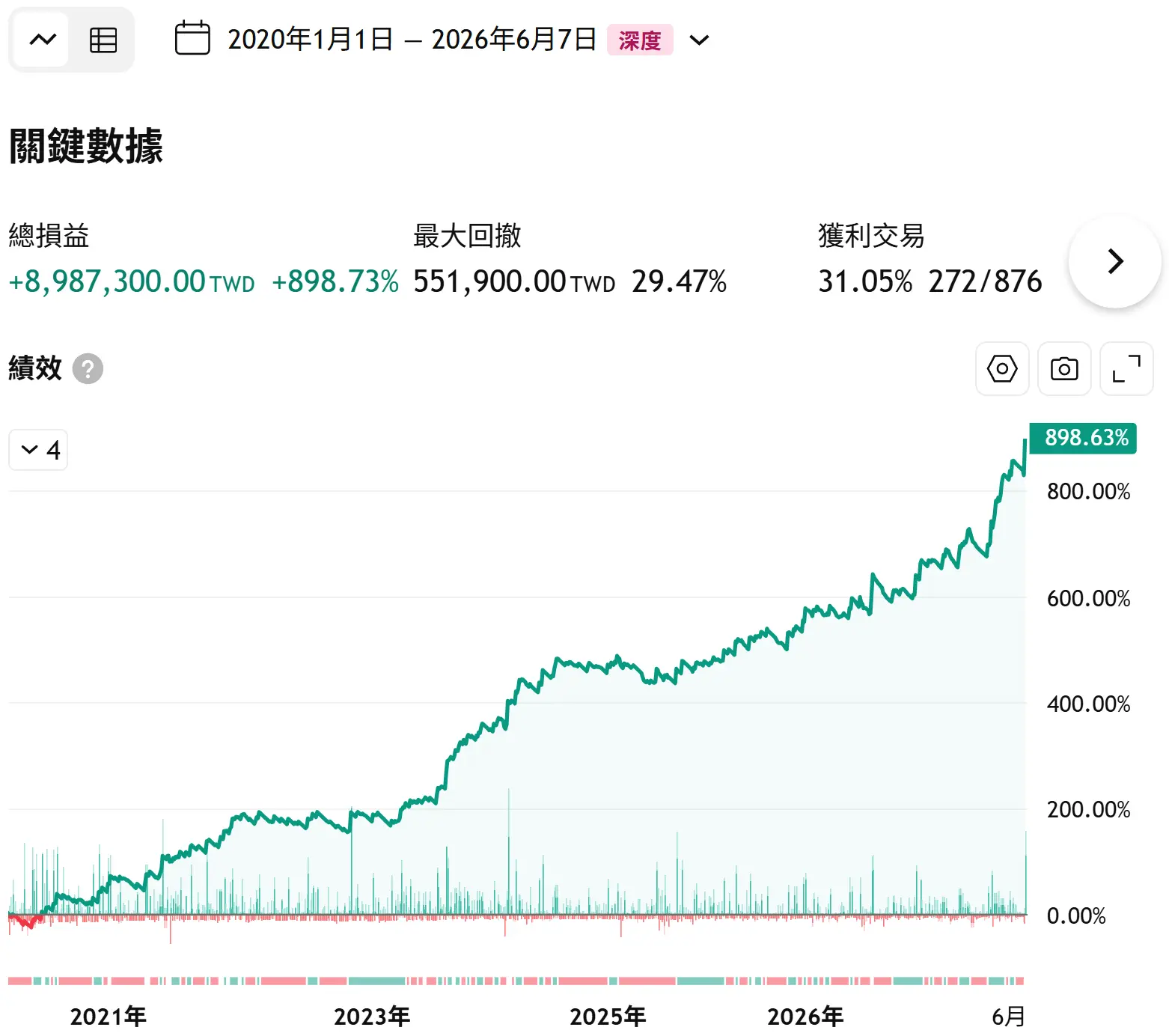Image resolution: width=1169 pixels, height=1036 pixels.
Task: Click the 獲利交易 metric label
Action: 871,236
